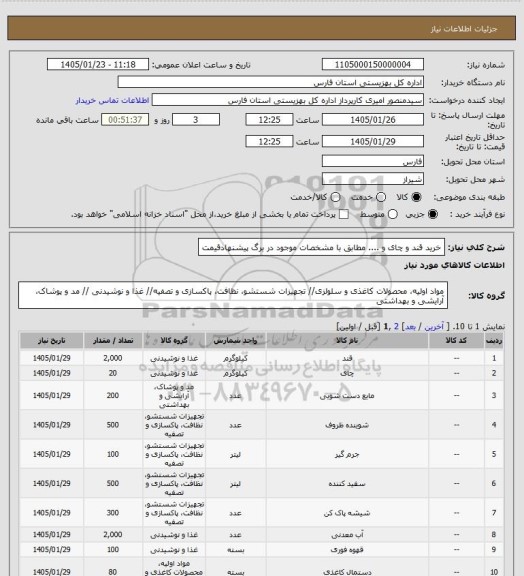
Task: Click the گروه کالا column header
Action: (174, 341)
